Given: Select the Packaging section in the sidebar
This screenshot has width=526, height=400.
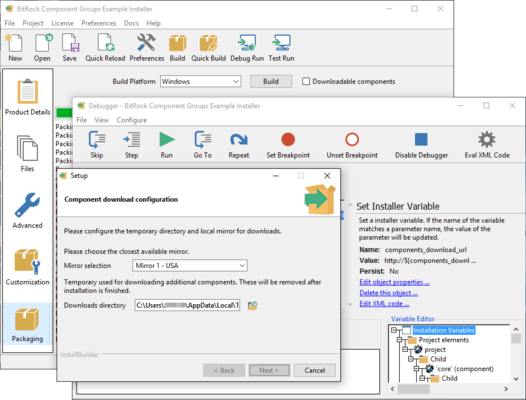Looking at the screenshot, I should [x=28, y=324].
